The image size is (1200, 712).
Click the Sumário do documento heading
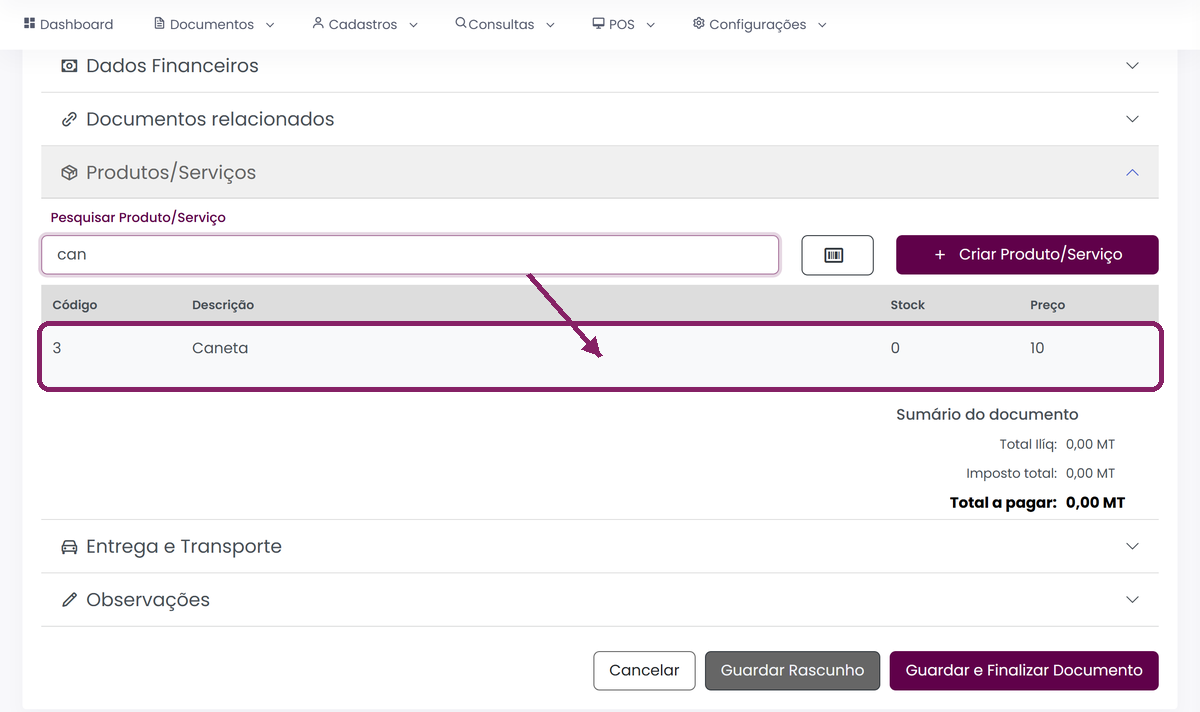[x=987, y=414]
